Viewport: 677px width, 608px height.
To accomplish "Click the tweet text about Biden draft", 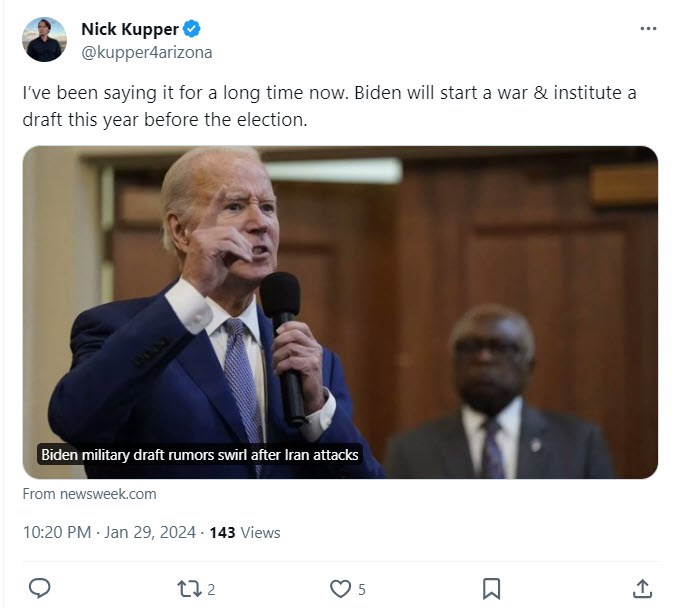I will coord(330,106).
